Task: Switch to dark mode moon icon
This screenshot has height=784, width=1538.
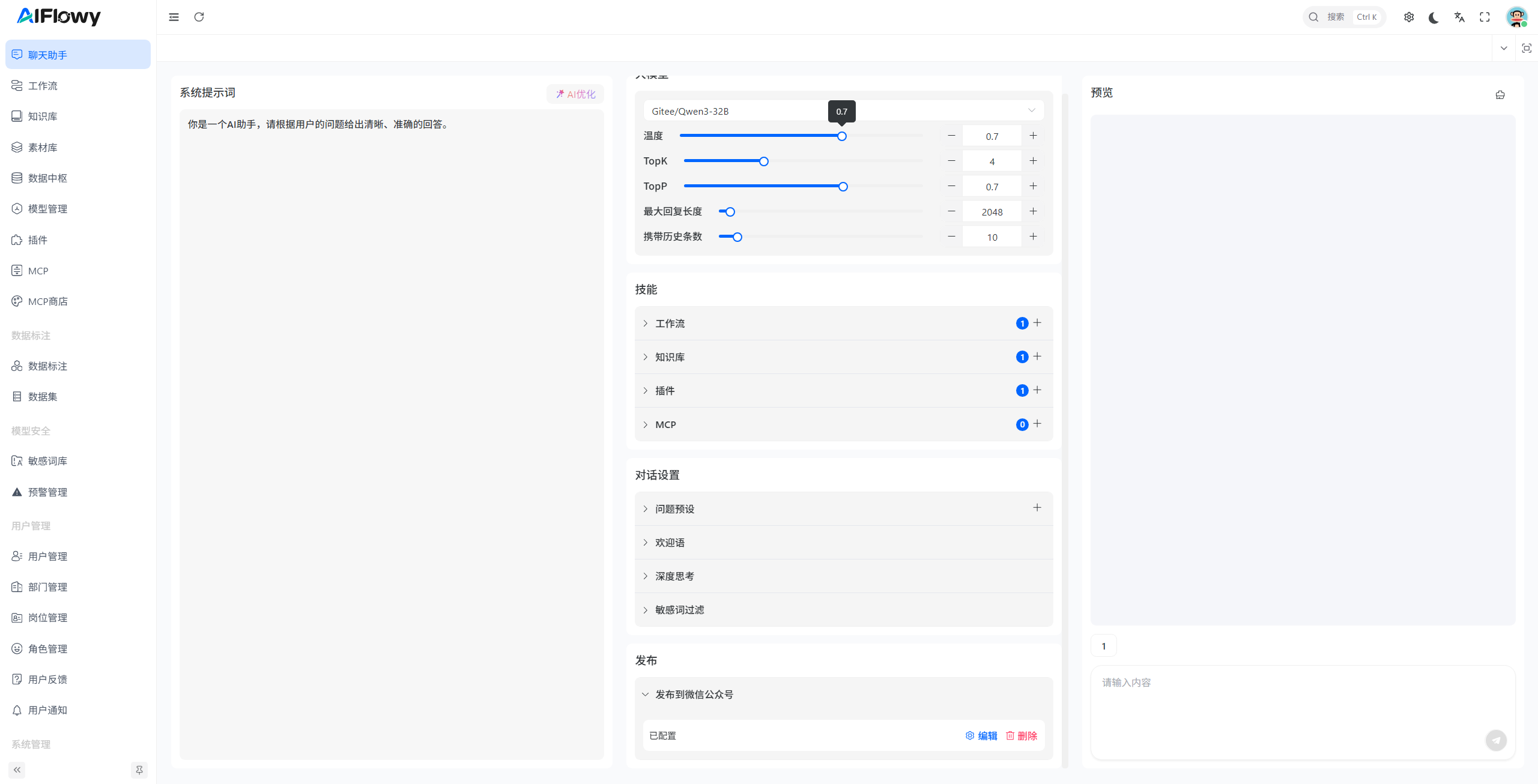Action: 1434,17
